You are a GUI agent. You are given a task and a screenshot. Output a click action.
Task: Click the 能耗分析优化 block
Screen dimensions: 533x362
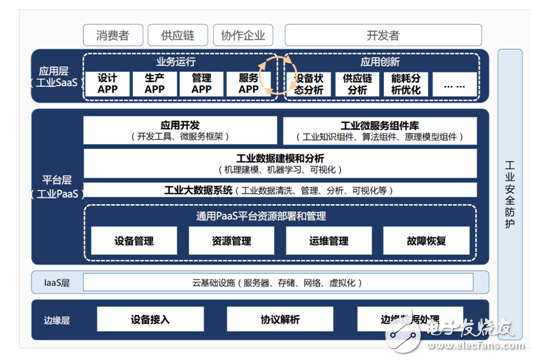tap(406, 84)
